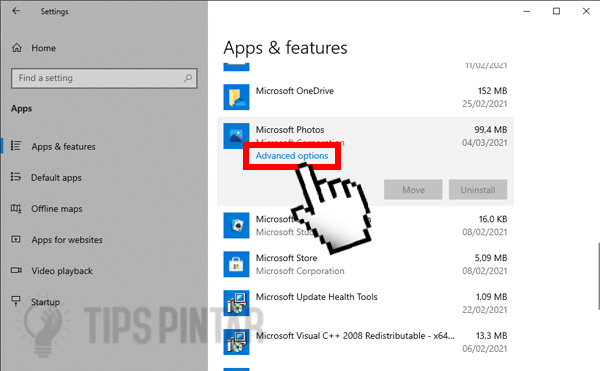
Task: Click the vertical scrollbar thumb
Action: tap(598, 275)
